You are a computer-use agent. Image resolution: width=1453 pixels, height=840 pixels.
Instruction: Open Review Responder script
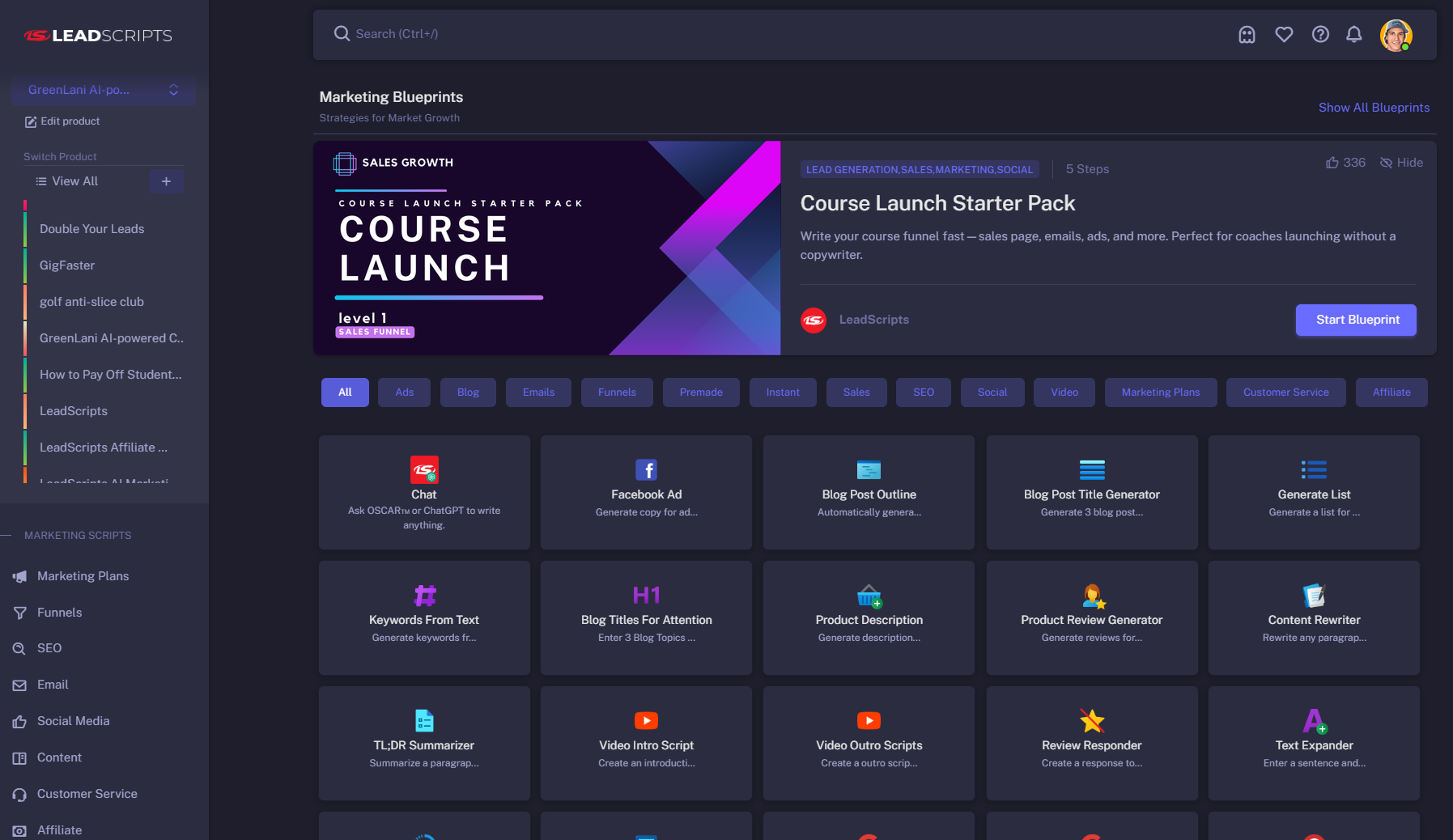tap(1092, 743)
